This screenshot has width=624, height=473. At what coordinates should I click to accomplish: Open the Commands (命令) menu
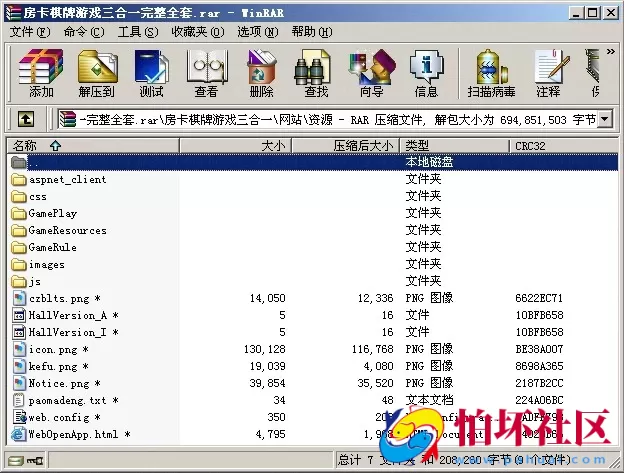pyautogui.click(x=84, y=32)
